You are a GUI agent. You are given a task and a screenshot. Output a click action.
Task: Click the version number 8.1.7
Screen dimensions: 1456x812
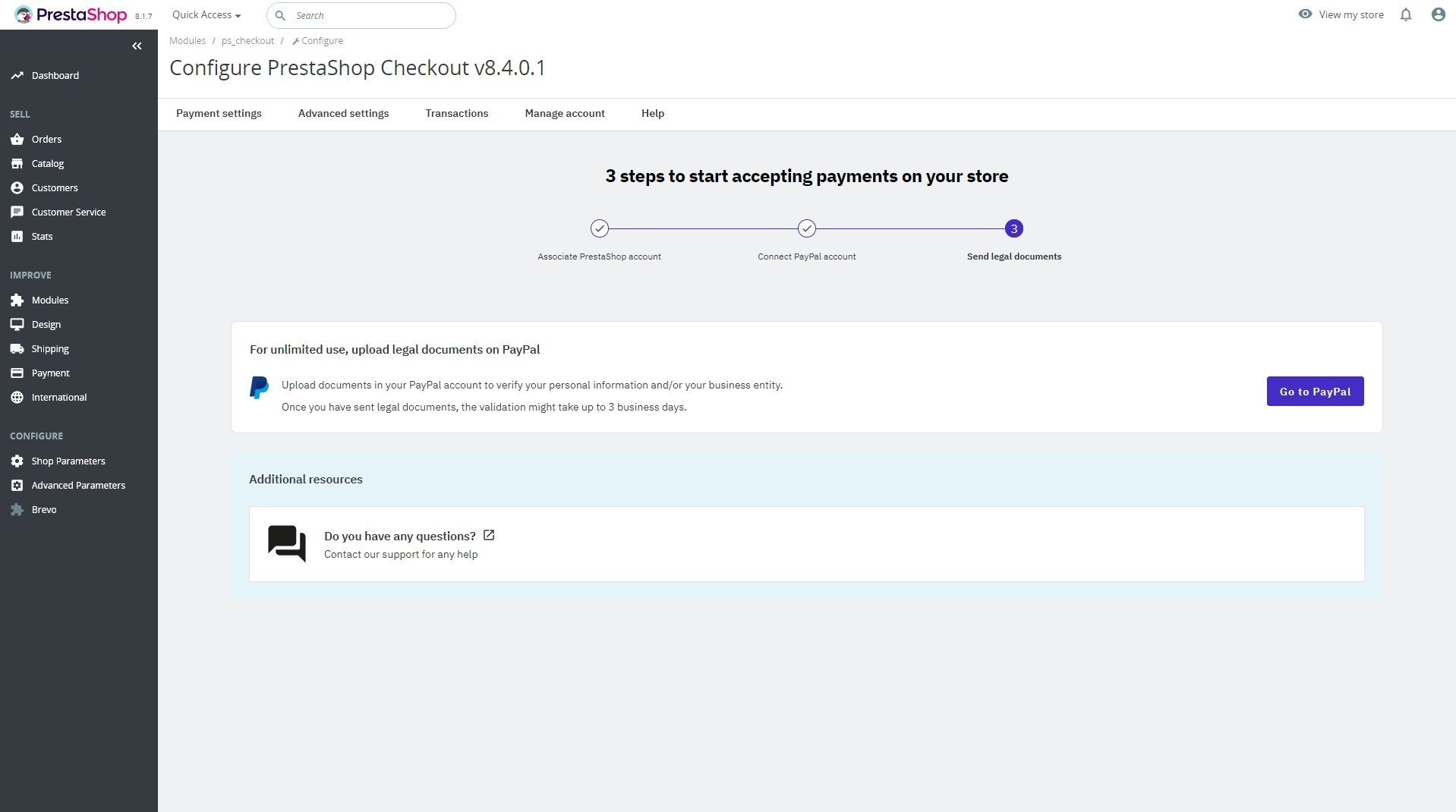point(143,17)
